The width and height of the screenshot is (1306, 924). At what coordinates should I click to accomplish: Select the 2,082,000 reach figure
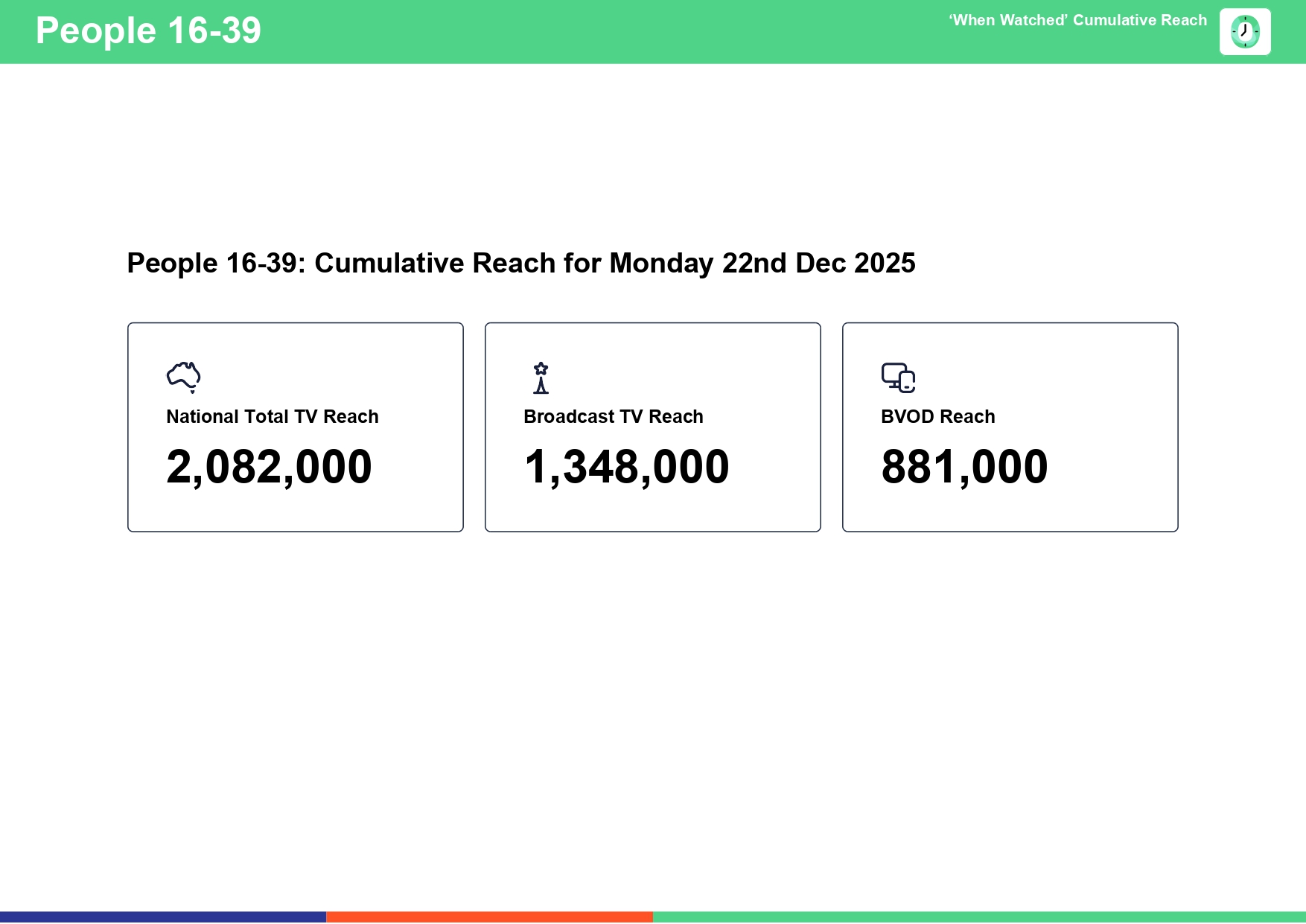coord(269,467)
